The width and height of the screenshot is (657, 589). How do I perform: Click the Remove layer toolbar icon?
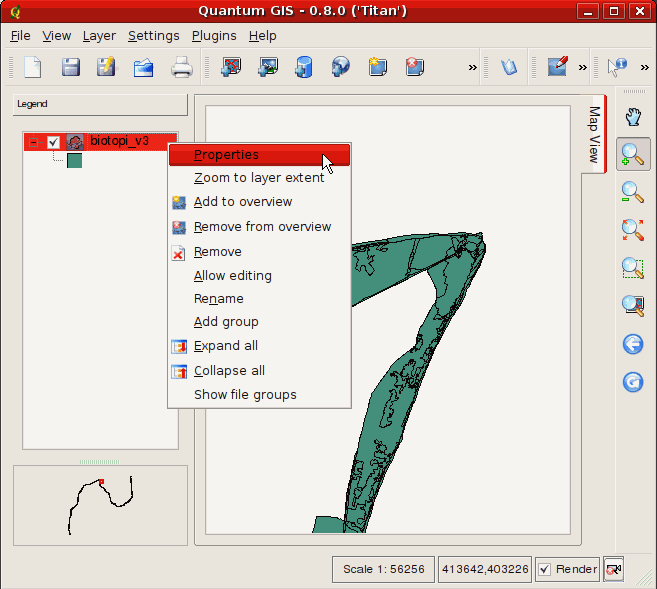tap(415, 67)
